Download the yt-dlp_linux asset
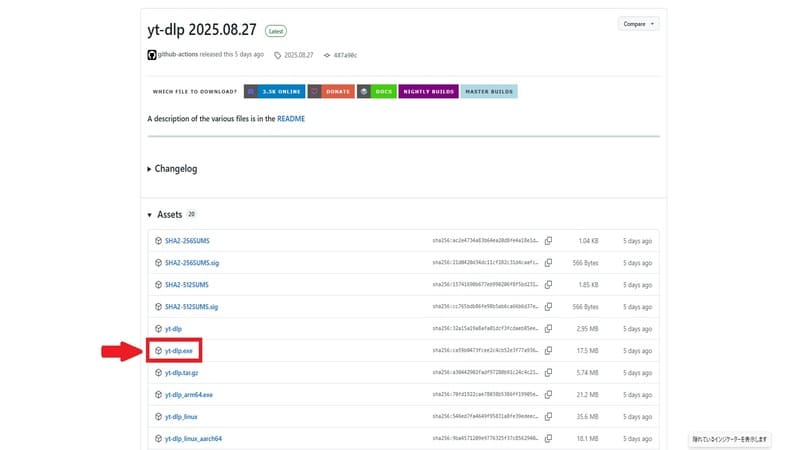 [x=181, y=416]
